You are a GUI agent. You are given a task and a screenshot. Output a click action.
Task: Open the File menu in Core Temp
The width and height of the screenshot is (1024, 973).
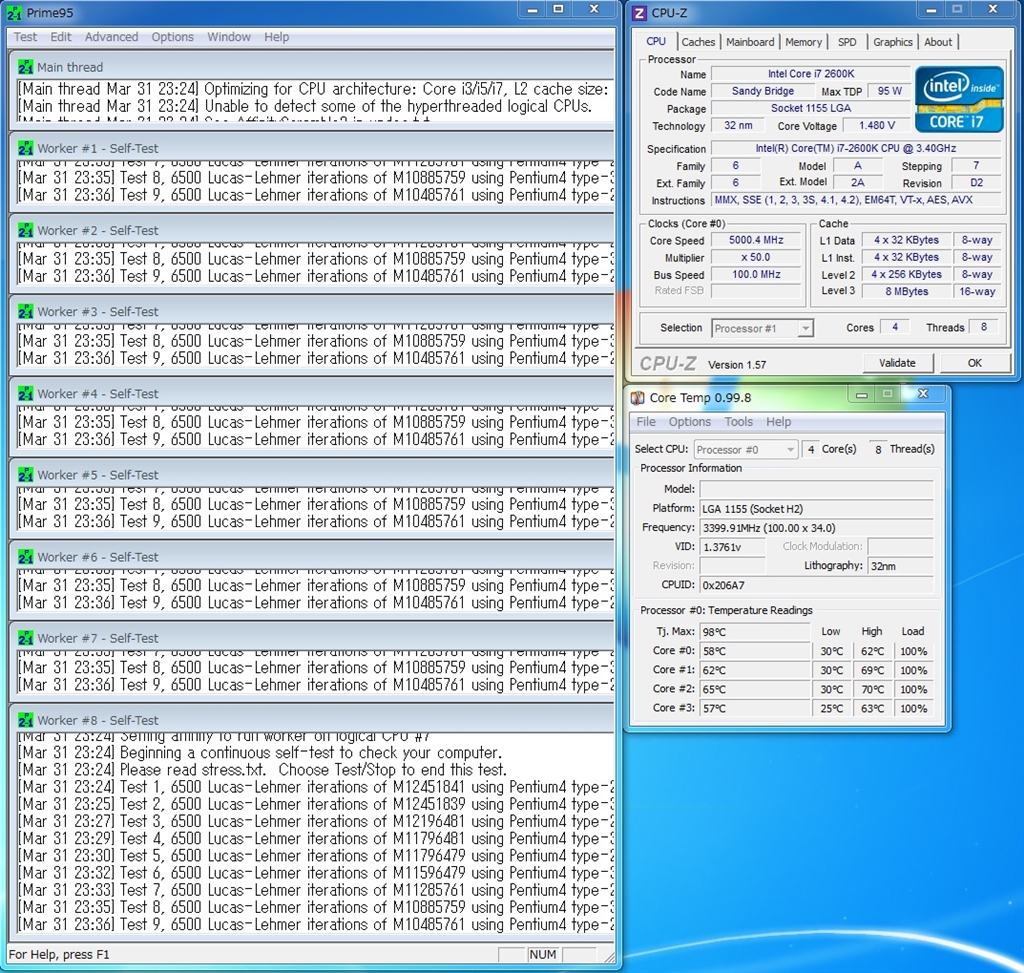[x=646, y=422]
